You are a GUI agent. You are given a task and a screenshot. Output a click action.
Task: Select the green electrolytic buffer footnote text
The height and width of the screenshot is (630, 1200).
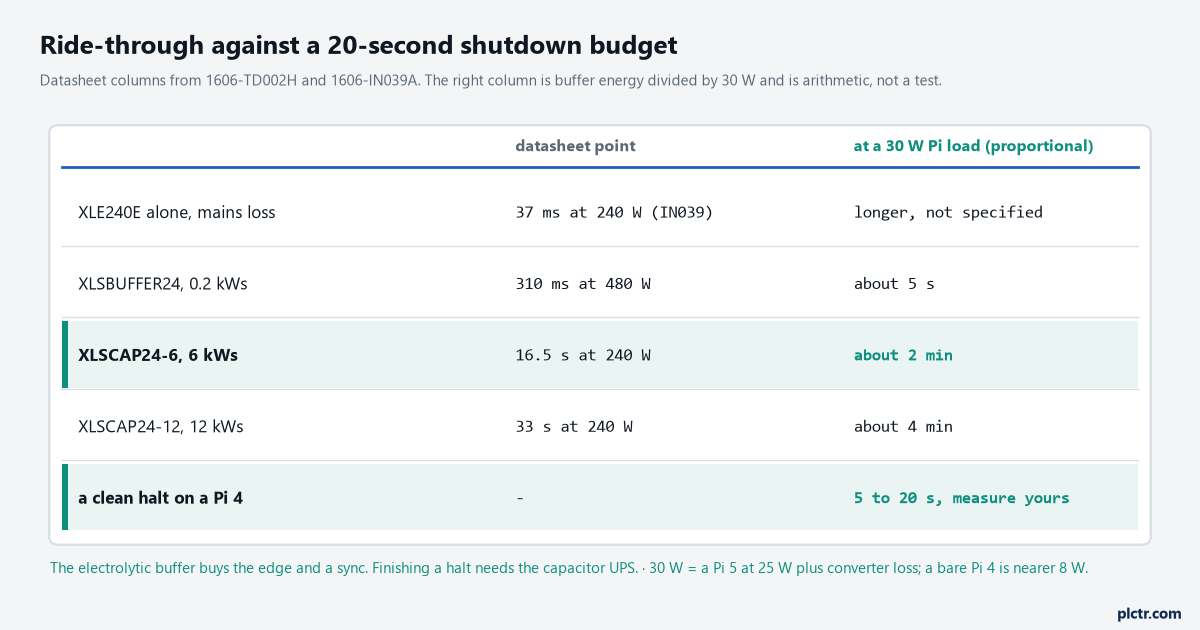click(569, 568)
